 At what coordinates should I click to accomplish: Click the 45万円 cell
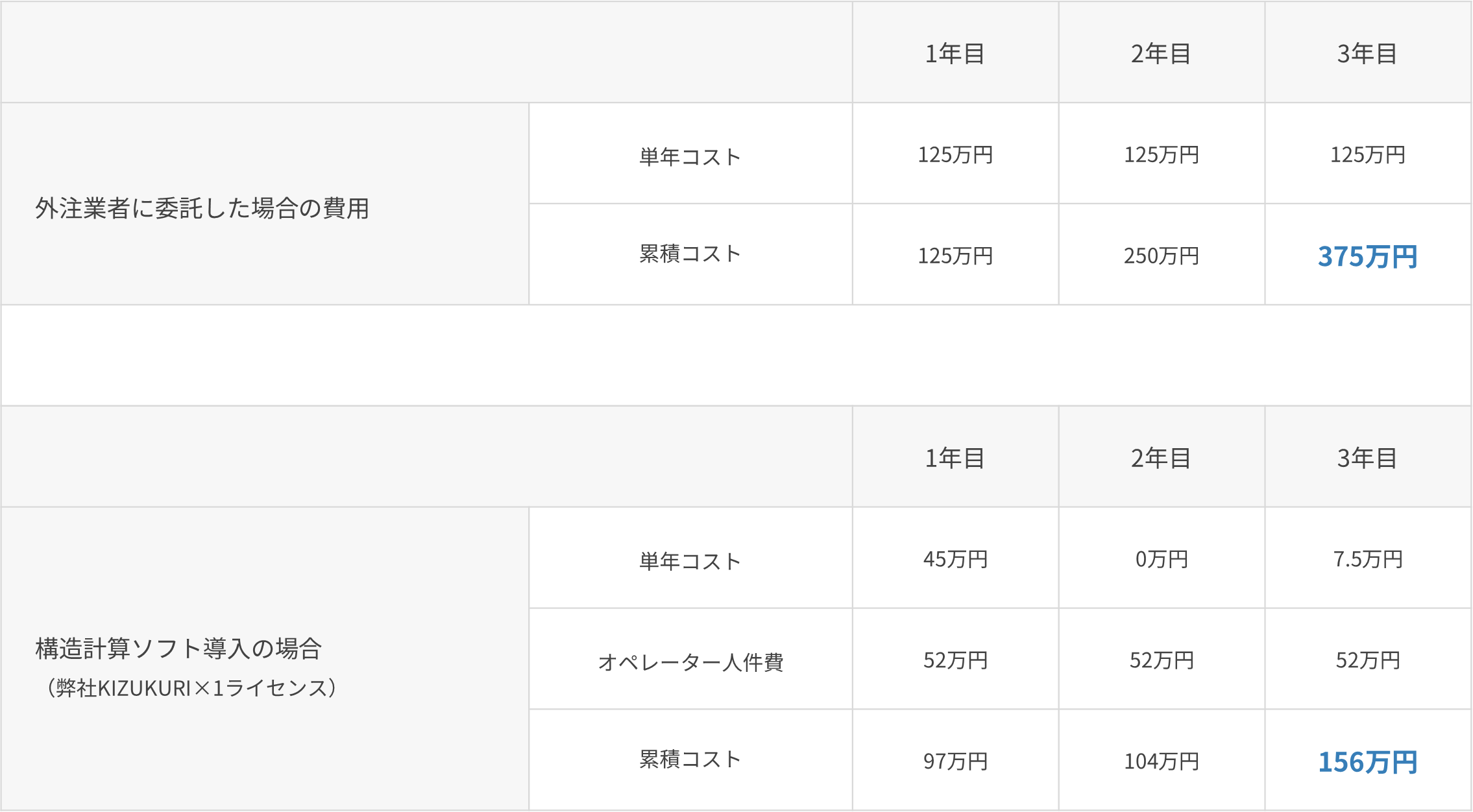tap(955, 559)
